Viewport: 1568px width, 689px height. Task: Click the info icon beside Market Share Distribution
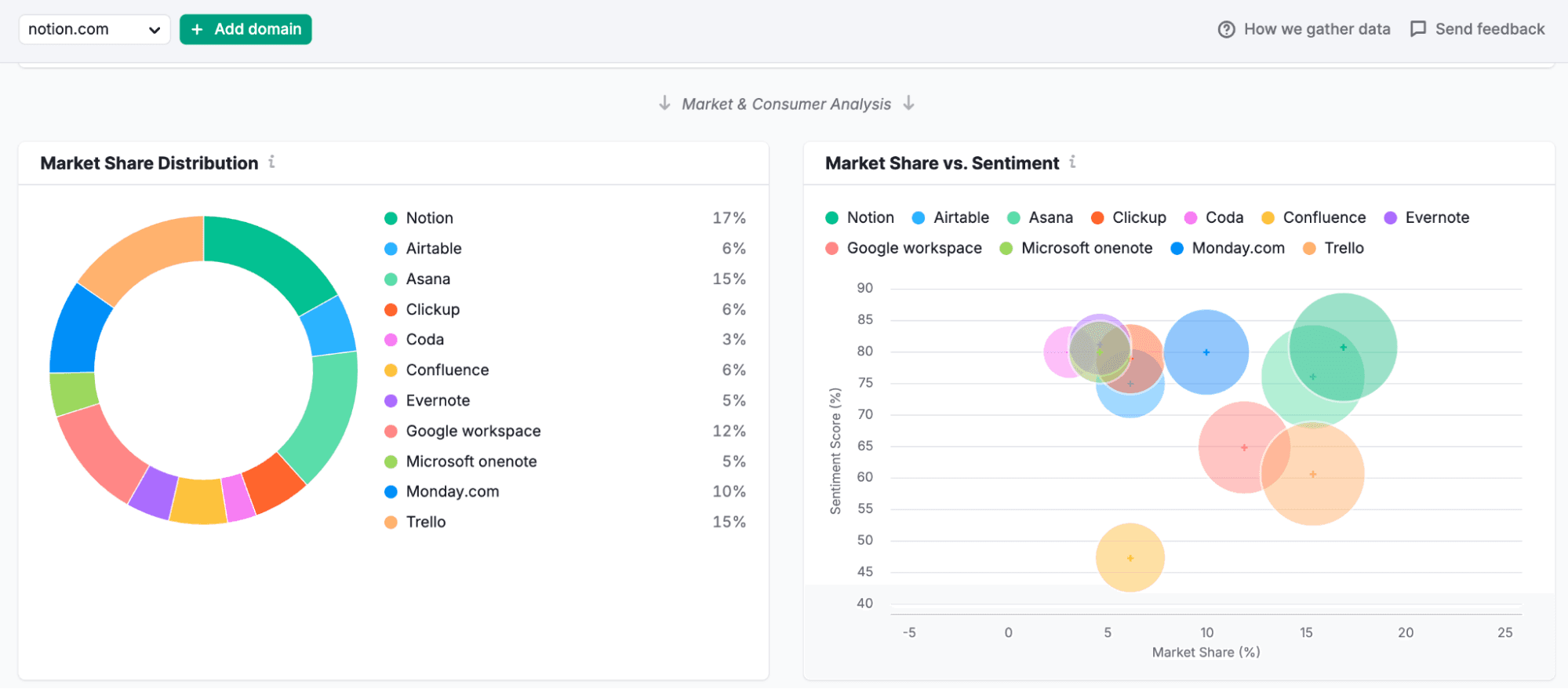pyautogui.click(x=271, y=162)
